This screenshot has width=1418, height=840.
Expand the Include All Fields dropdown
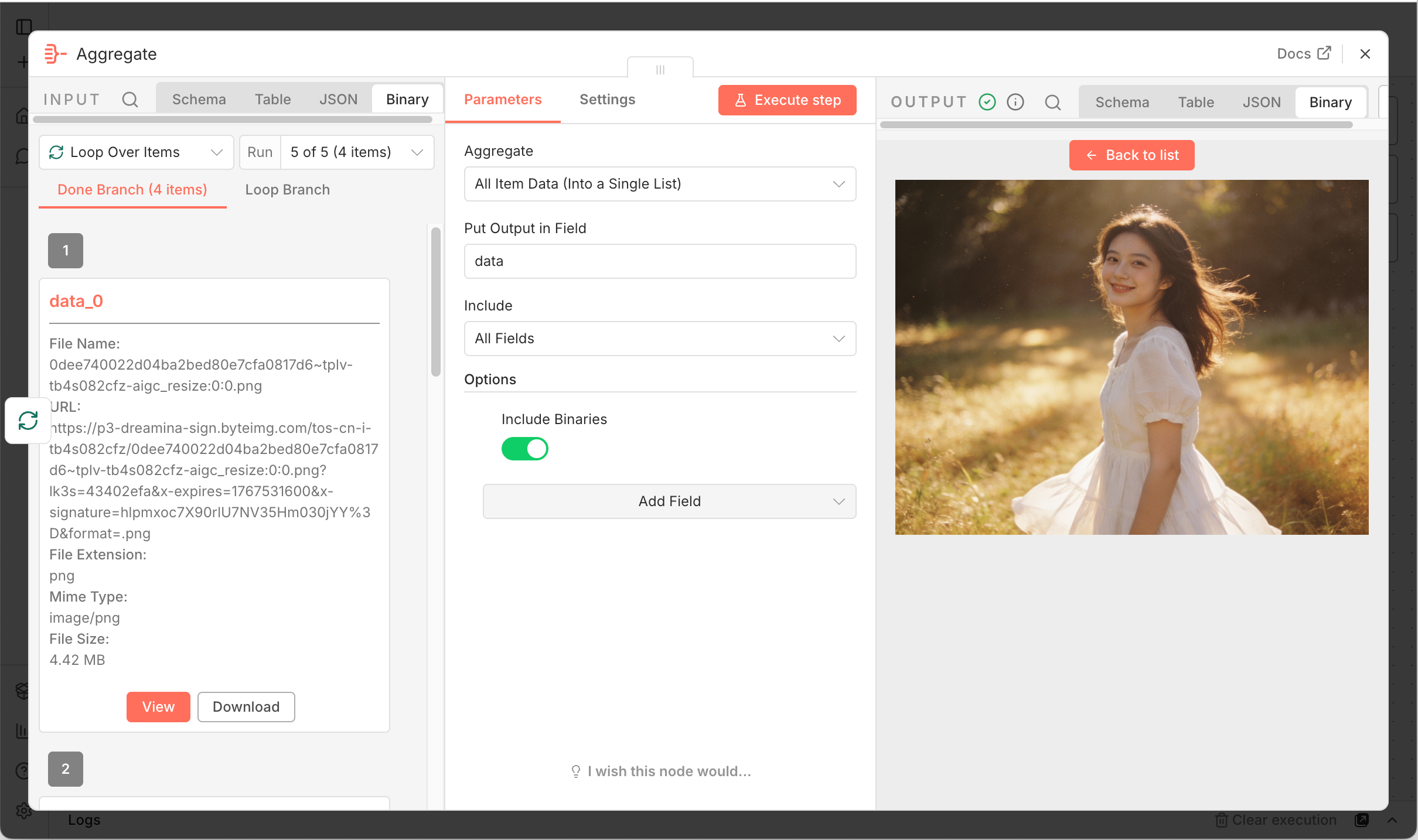pos(660,339)
